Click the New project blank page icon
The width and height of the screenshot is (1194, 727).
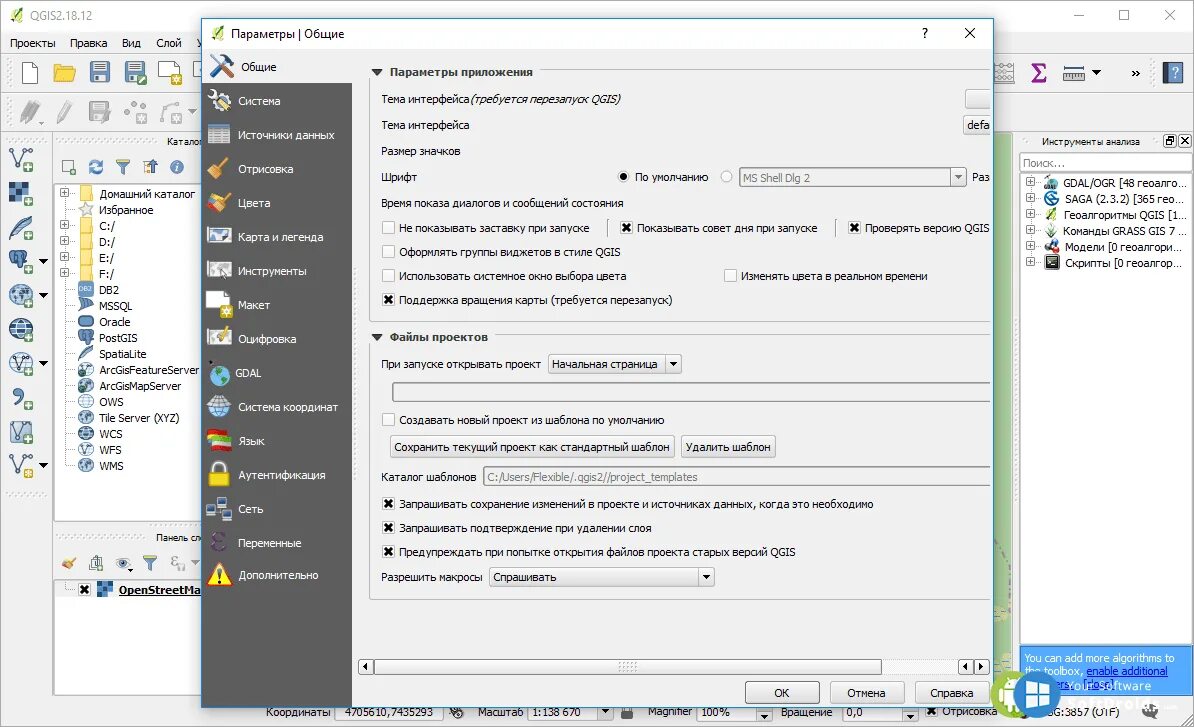30,72
